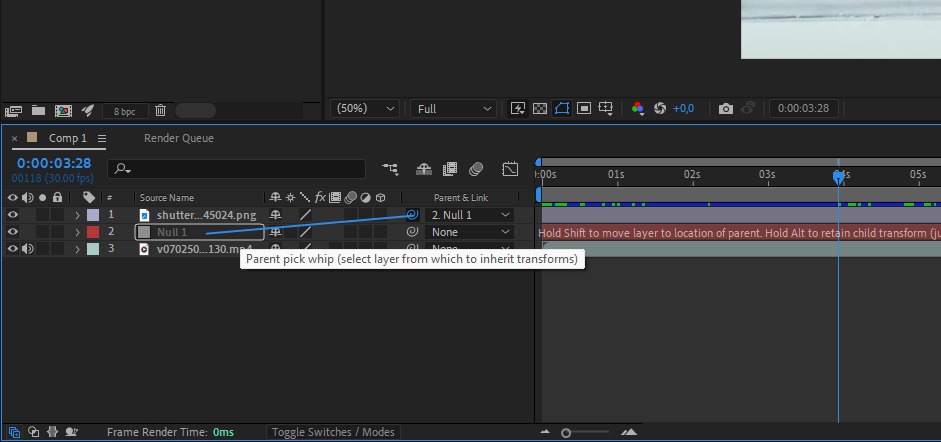Screen dimensions: 941x442
Task: Reset exposure with the aperture icon
Action: tap(660, 109)
